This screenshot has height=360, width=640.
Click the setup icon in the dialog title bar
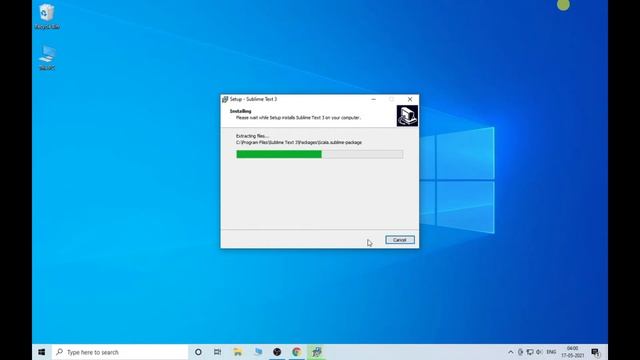pos(225,99)
